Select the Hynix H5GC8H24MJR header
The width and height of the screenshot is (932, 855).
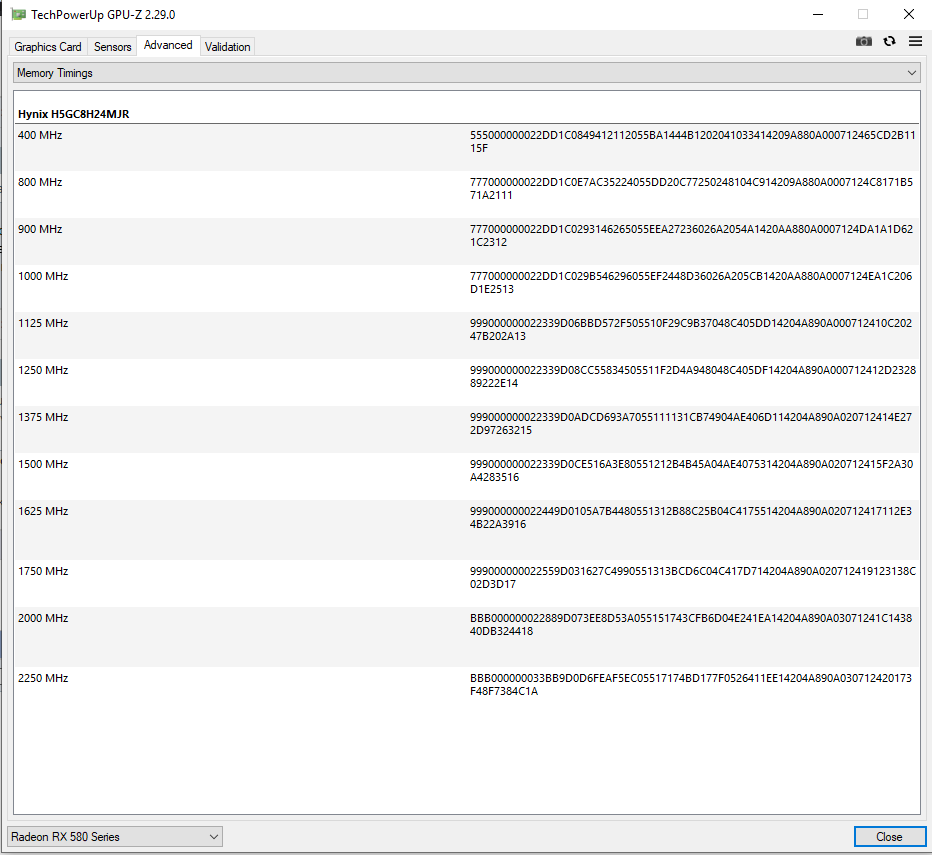click(74, 114)
